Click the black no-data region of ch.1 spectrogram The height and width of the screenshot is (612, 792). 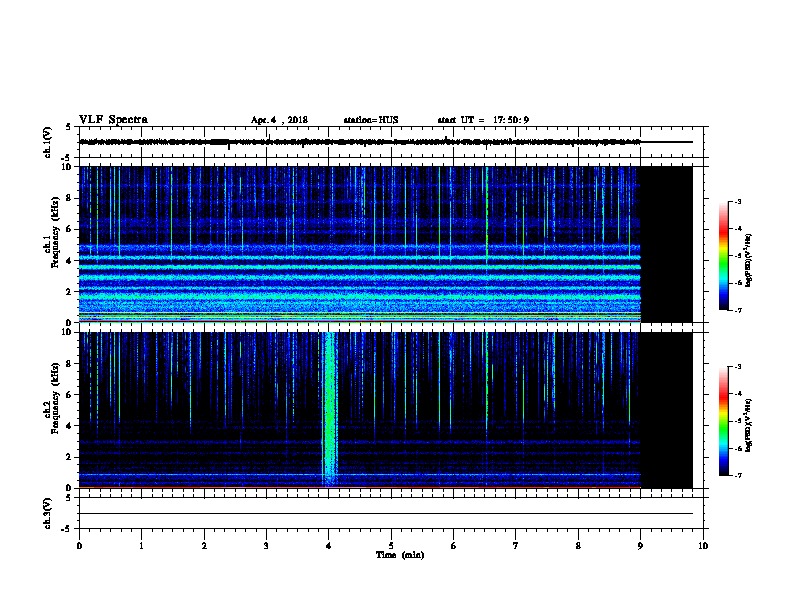[667, 244]
